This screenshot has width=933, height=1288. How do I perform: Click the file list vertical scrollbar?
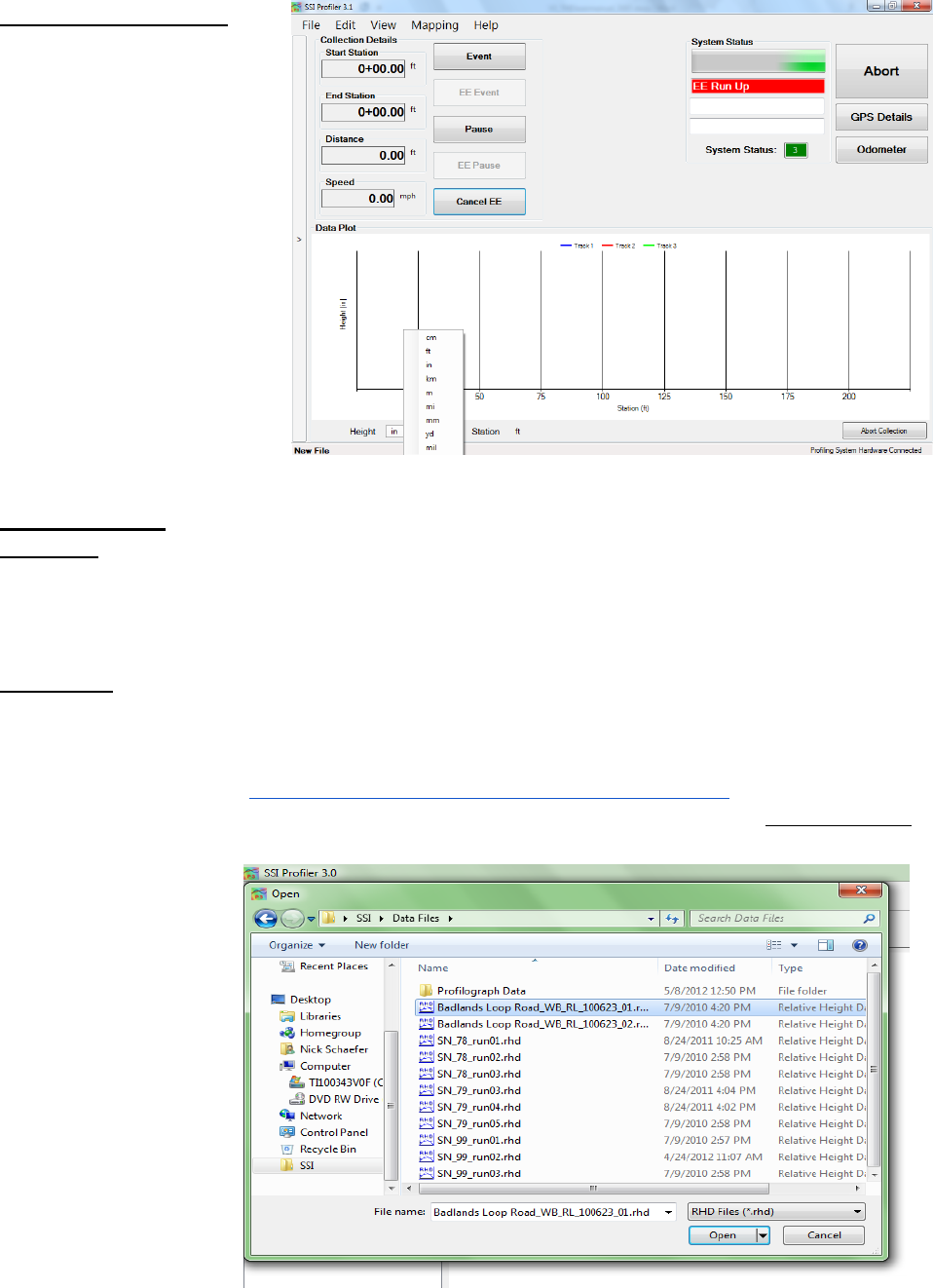[x=874, y=1069]
